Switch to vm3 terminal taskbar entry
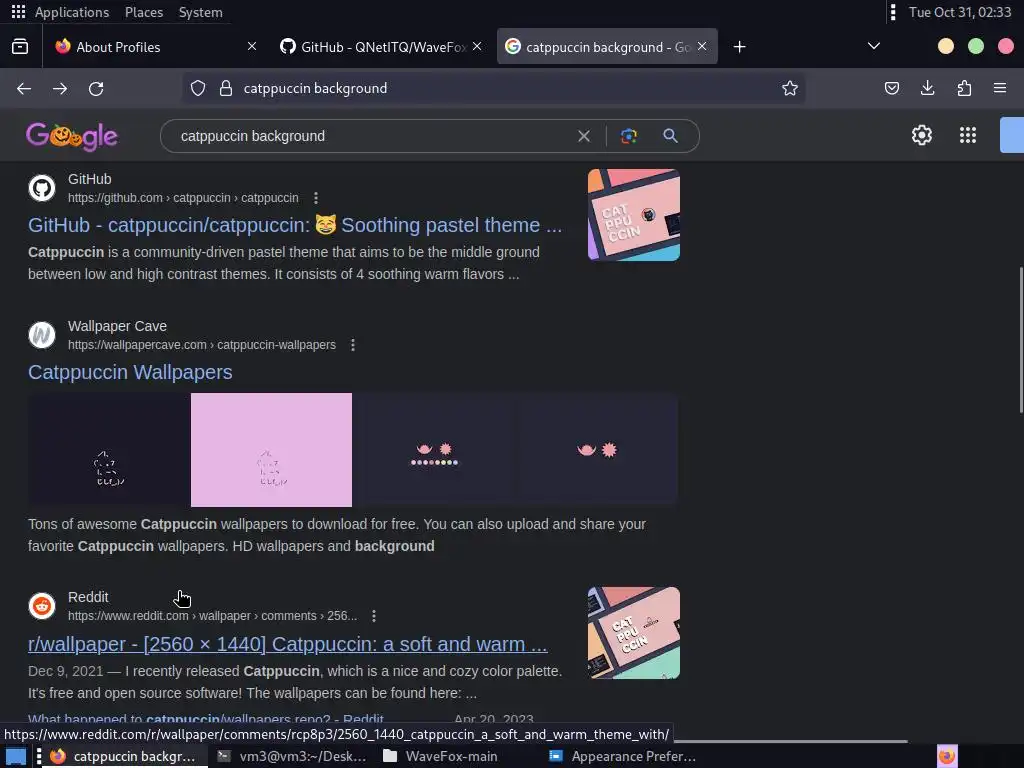The height and width of the screenshot is (768, 1024). click(293, 756)
